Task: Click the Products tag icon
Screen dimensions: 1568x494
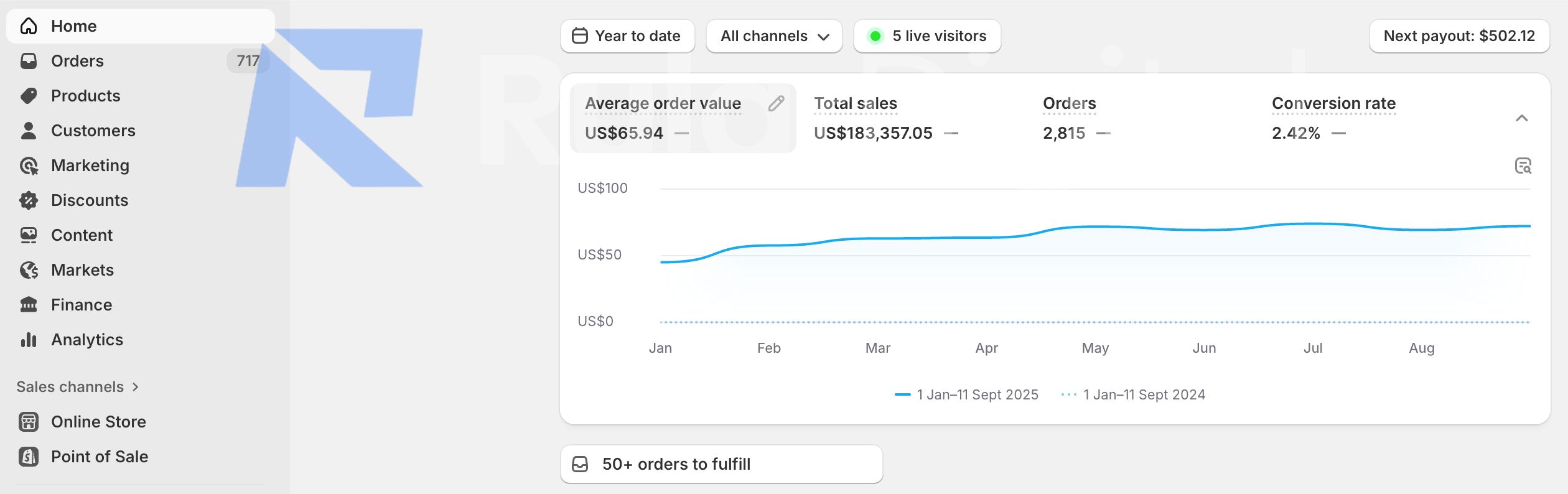Action: 29,96
